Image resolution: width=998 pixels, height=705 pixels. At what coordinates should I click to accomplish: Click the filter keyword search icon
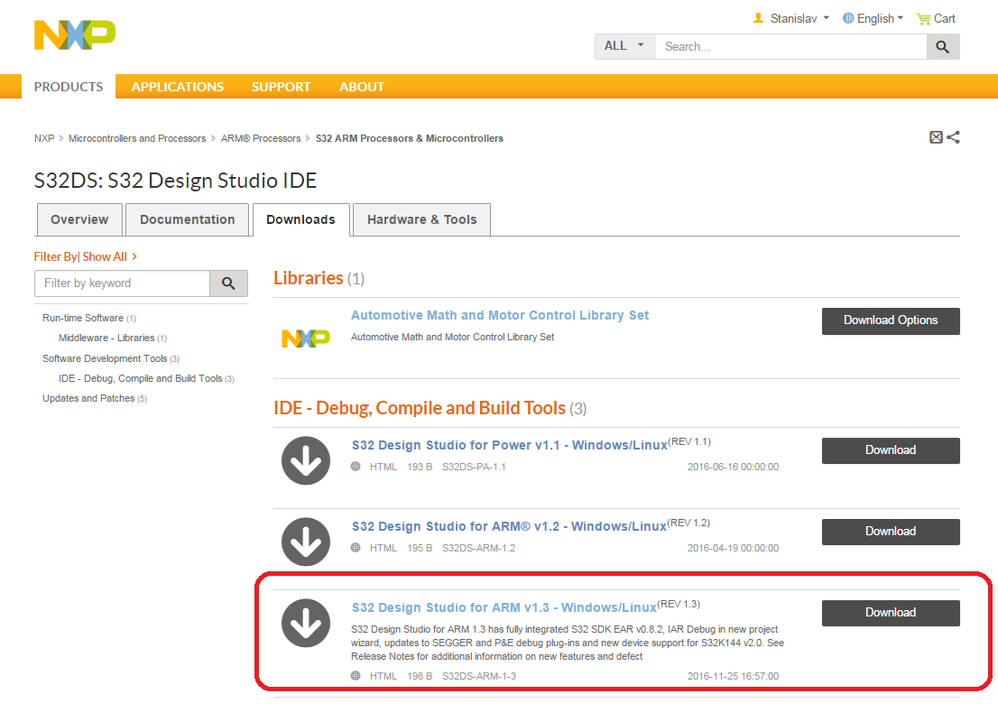(228, 283)
